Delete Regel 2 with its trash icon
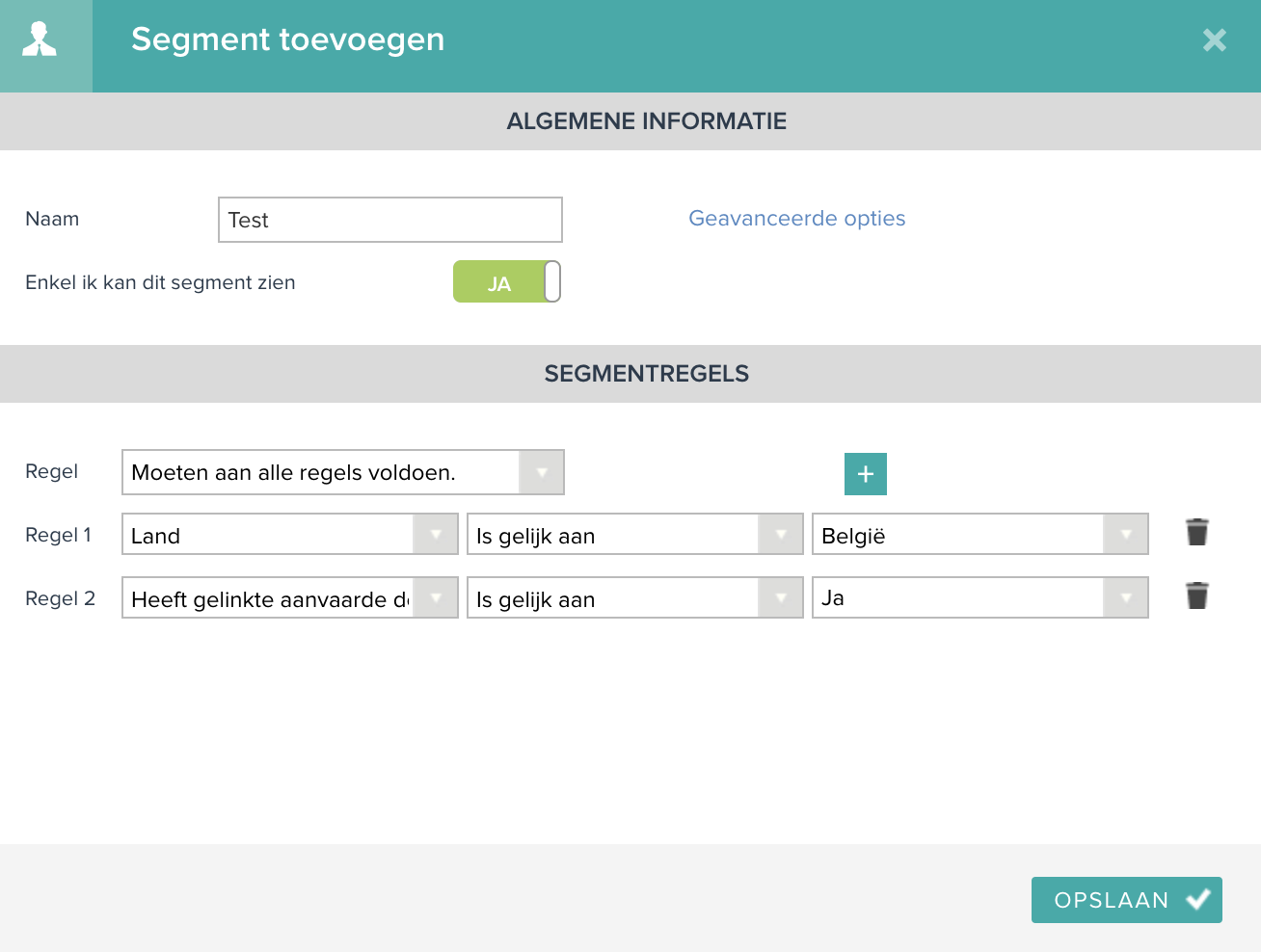Image resolution: width=1261 pixels, height=952 pixels. (x=1197, y=595)
